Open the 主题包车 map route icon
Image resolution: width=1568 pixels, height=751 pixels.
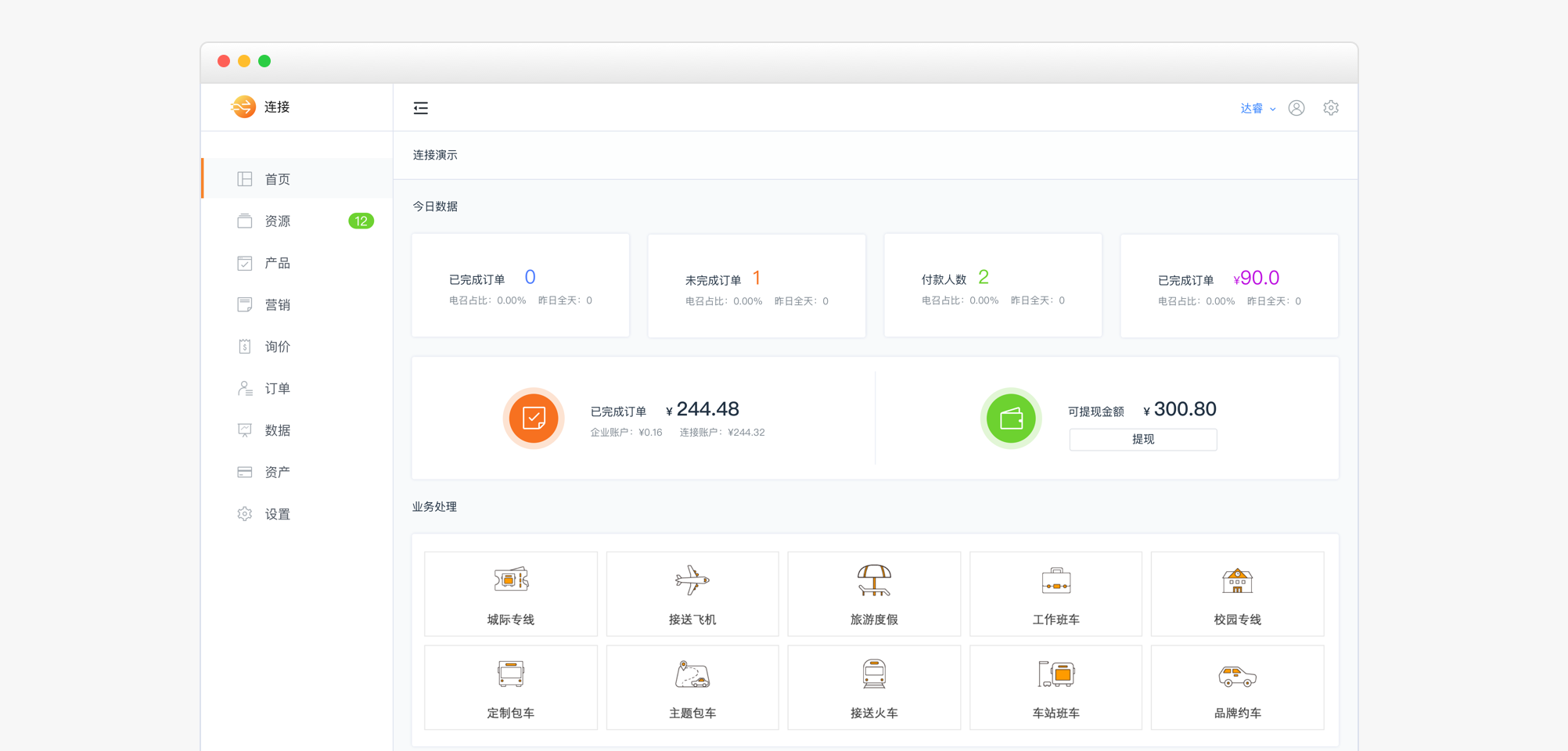(692, 674)
